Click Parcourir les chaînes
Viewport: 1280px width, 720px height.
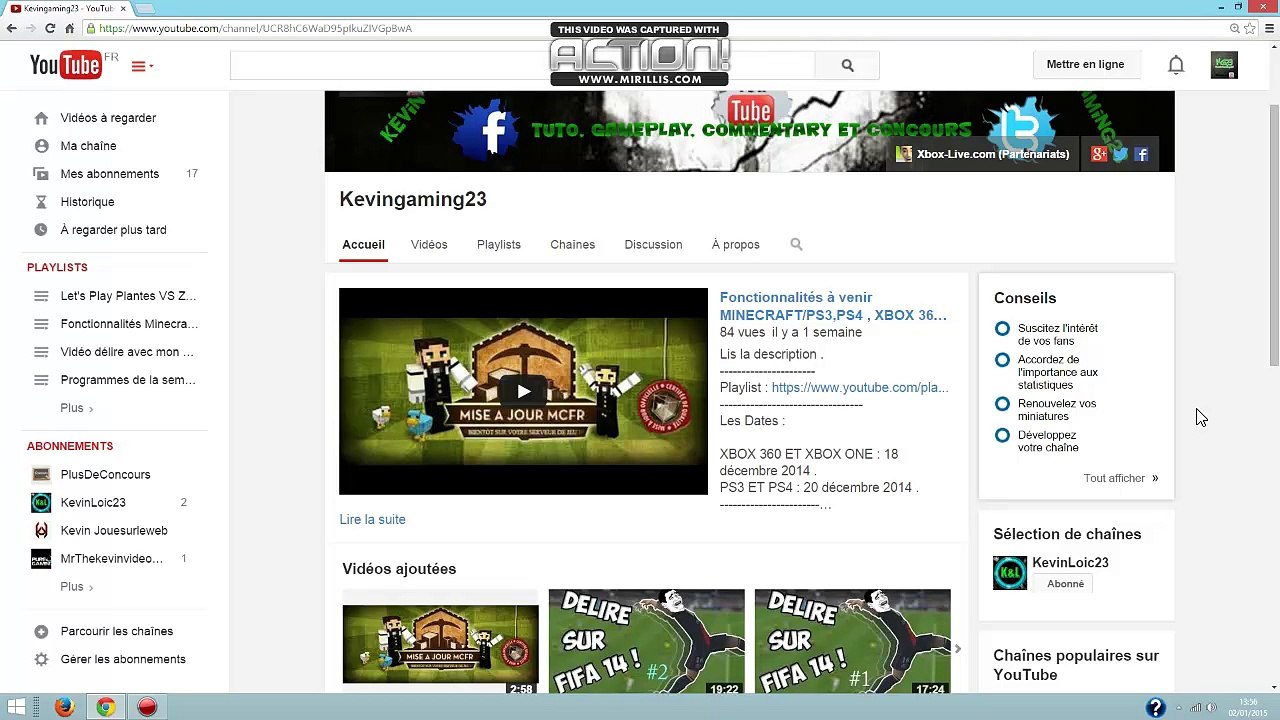point(116,631)
